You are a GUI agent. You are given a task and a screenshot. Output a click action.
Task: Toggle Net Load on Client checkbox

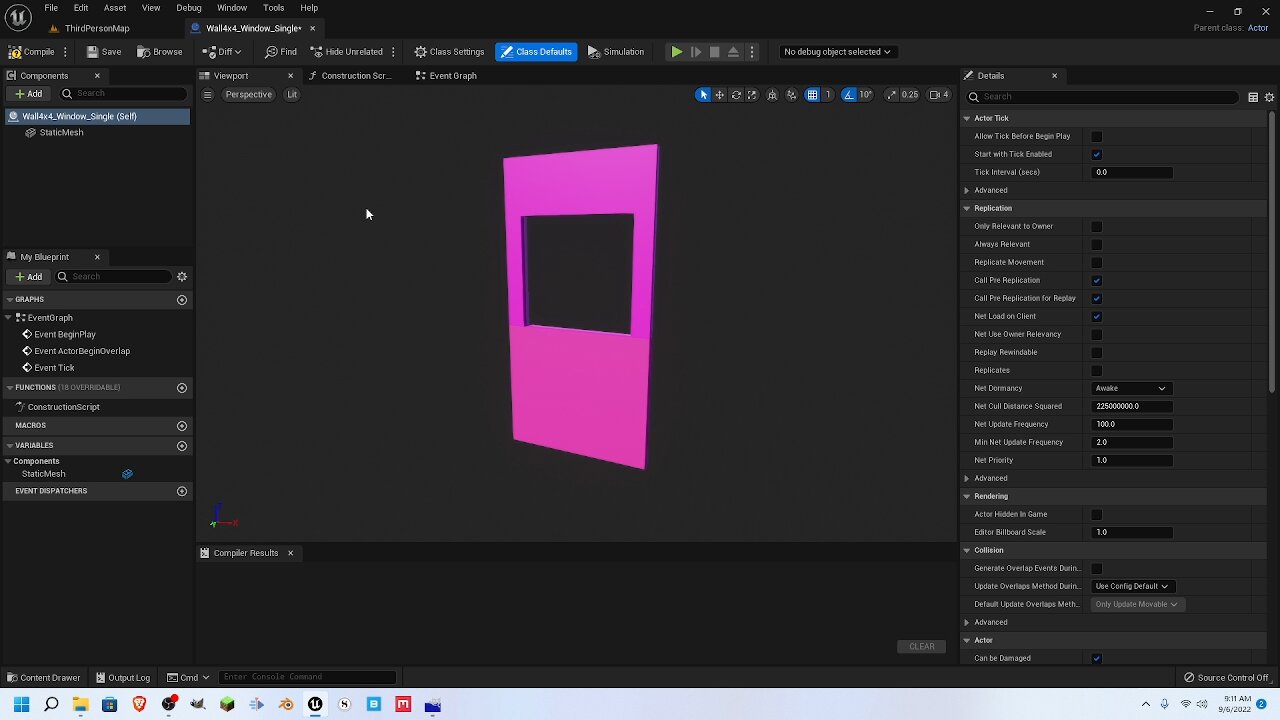pyautogui.click(x=1097, y=317)
